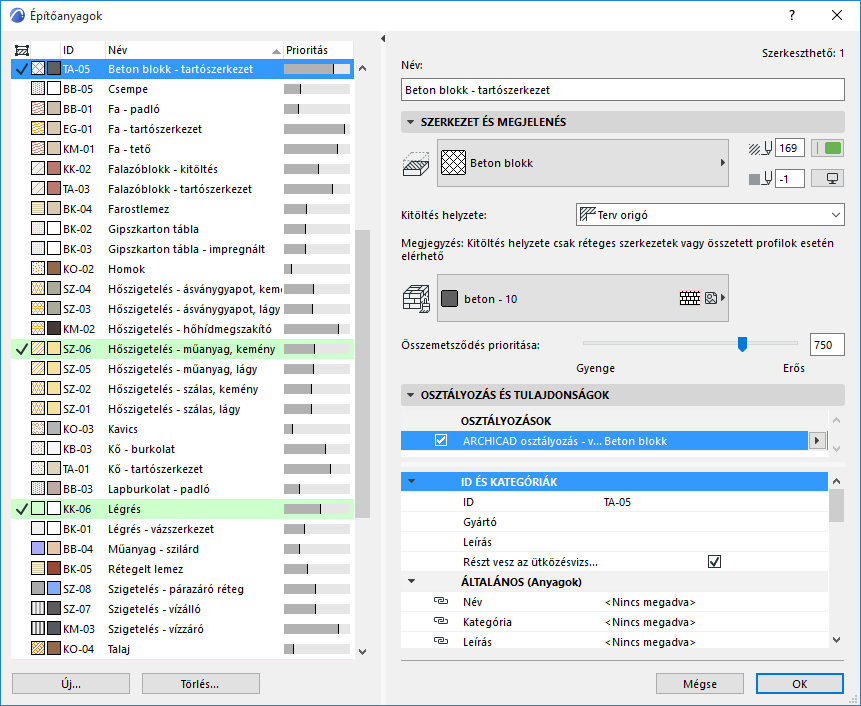The width and height of the screenshot is (861, 706).
Task: Collapse the ID ÉS KATEGÓRIÁK group
Action: (411, 481)
